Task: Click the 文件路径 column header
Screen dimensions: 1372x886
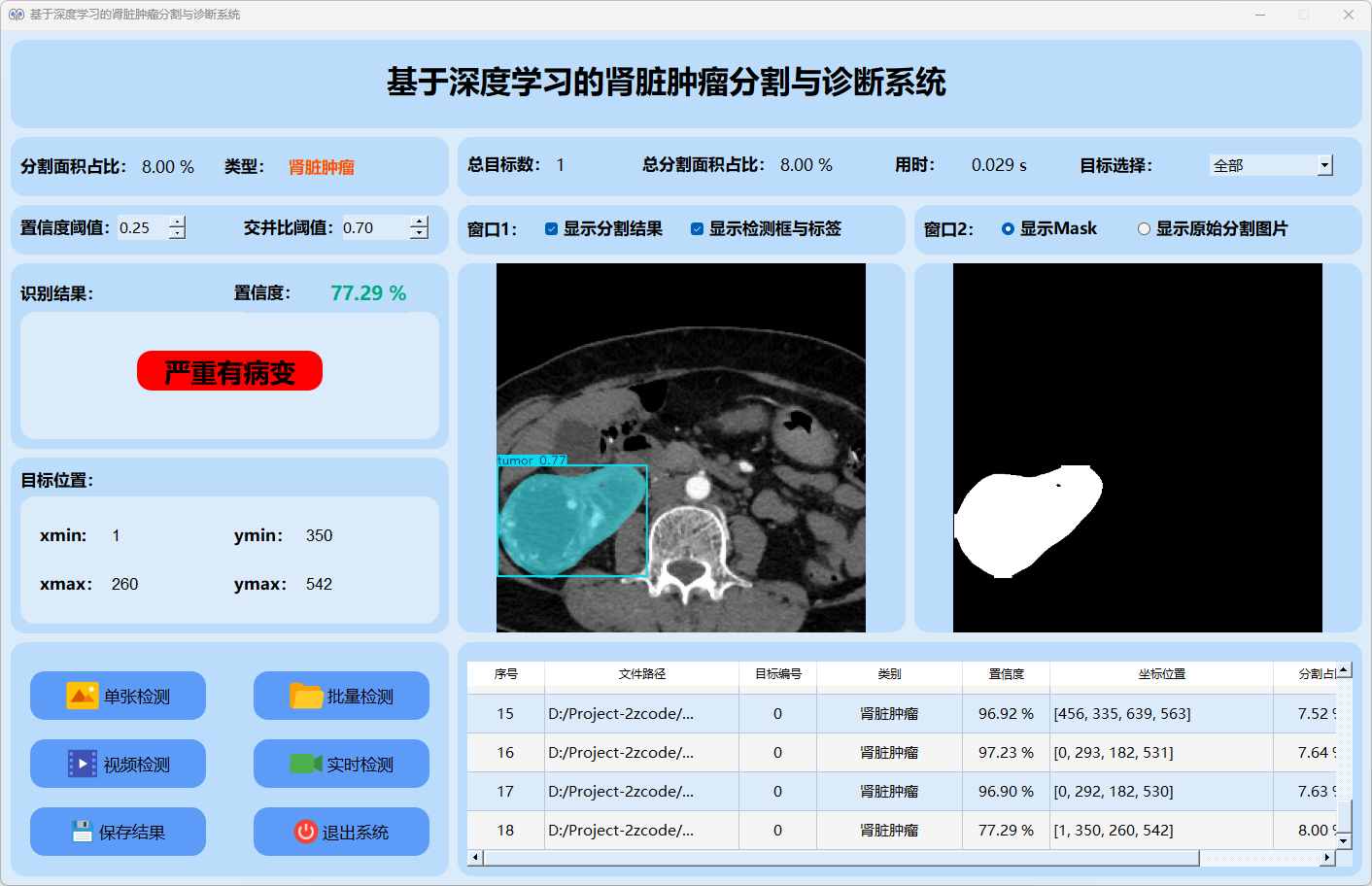Action: point(641,673)
